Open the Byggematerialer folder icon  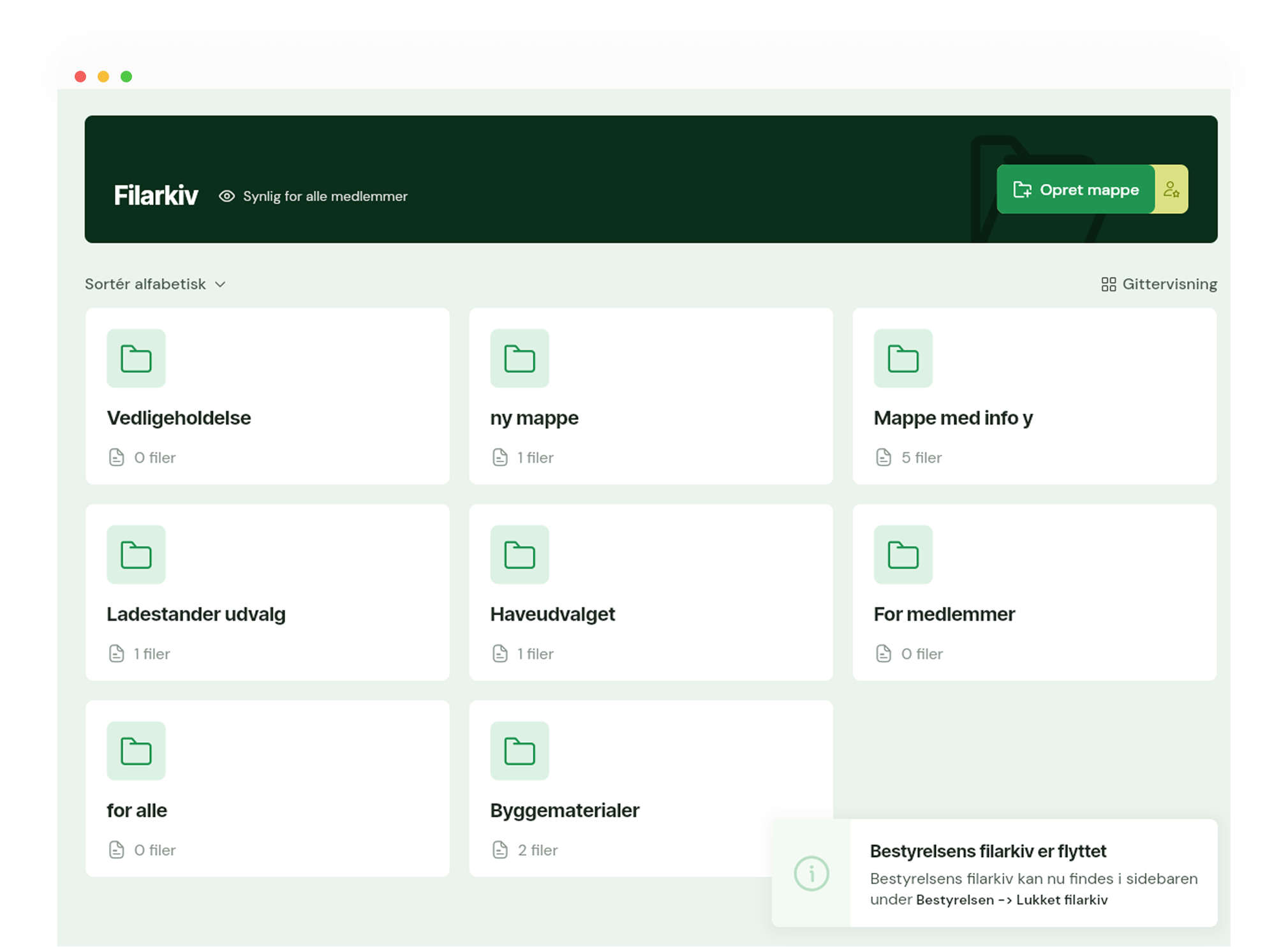click(519, 750)
